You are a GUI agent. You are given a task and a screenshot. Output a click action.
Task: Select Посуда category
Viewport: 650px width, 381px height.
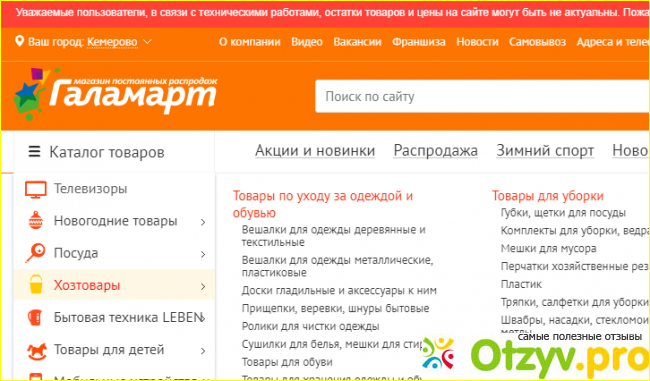pyautogui.click(x=76, y=253)
